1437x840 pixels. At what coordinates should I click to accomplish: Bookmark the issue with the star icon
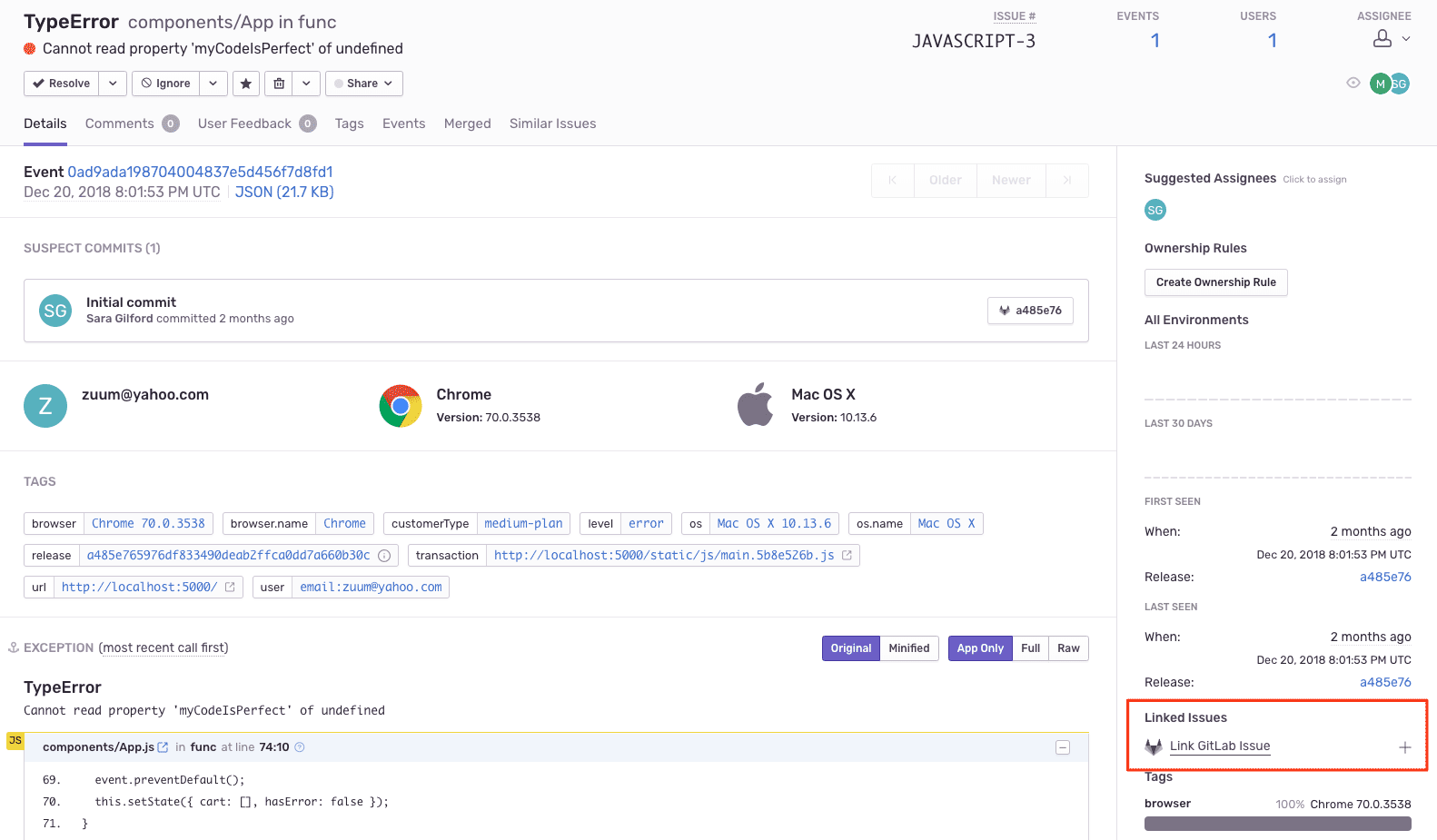(x=245, y=84)
